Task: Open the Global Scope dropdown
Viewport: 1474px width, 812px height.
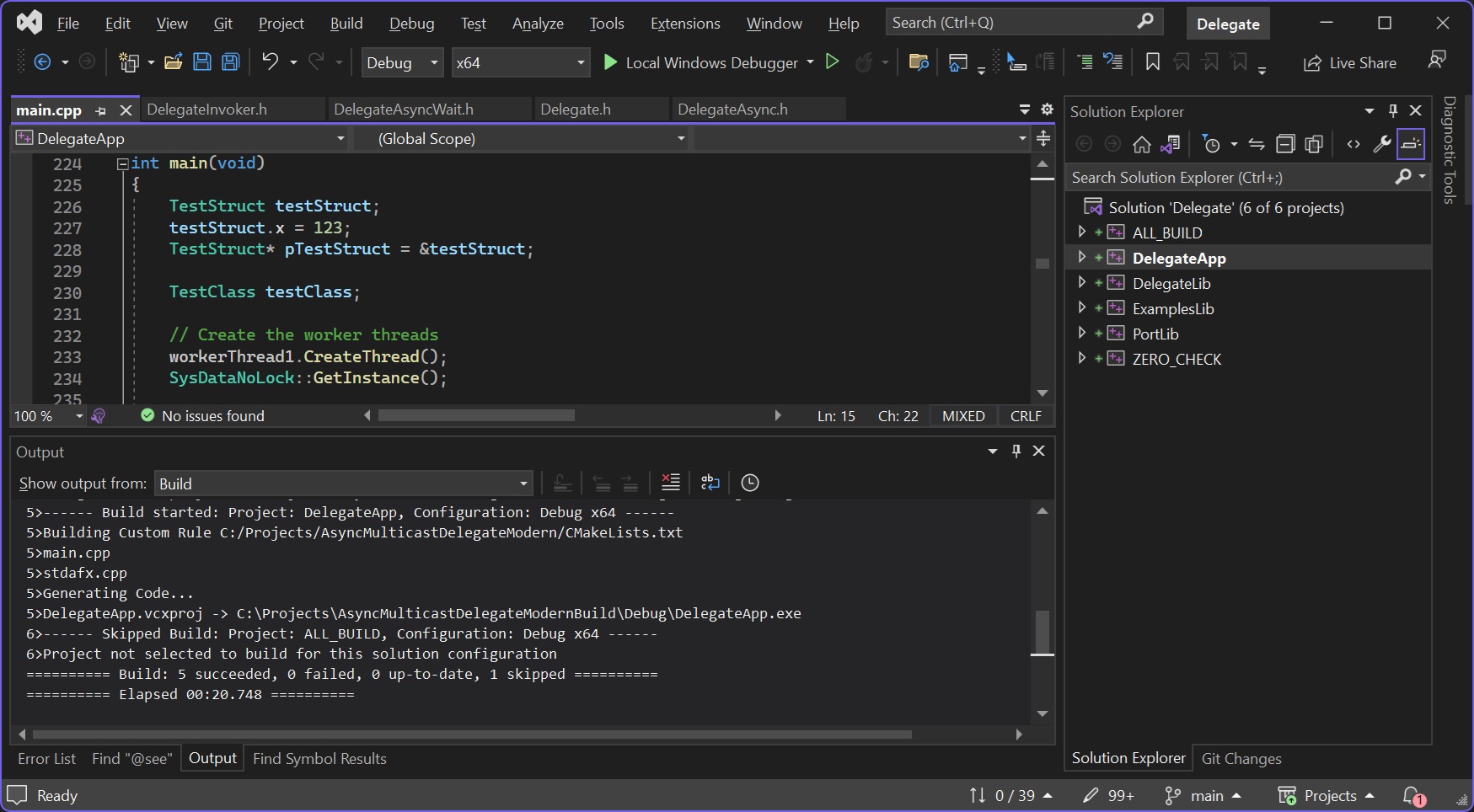Action: [522, 138]
